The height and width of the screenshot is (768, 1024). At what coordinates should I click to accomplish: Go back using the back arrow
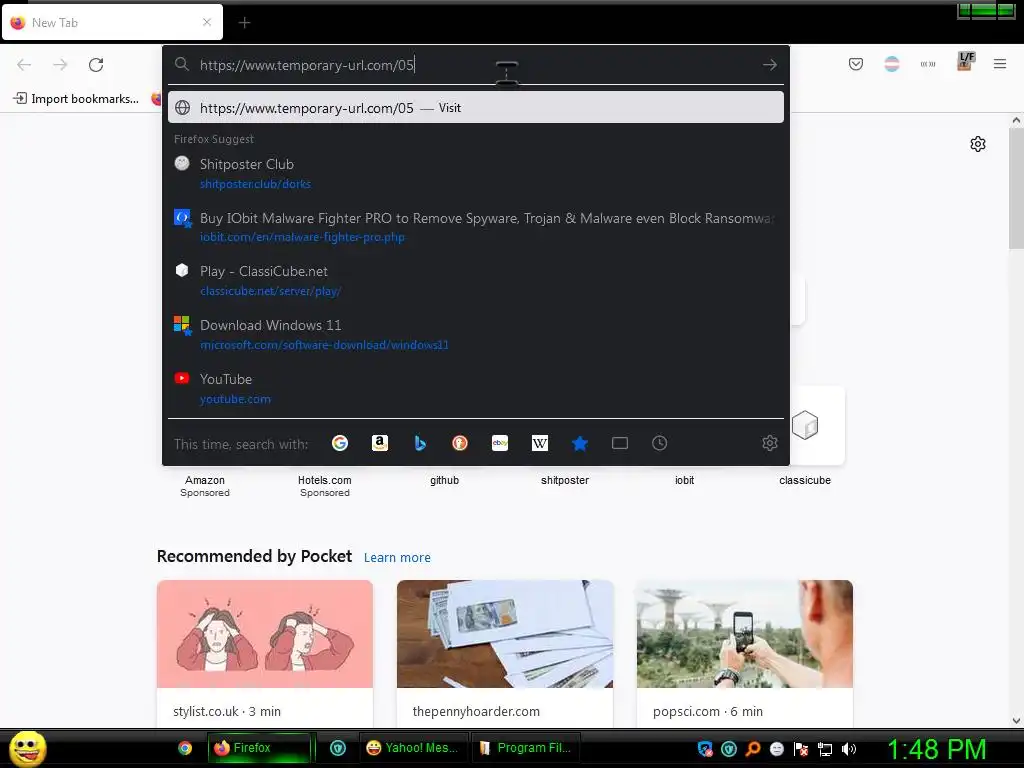pyautogui.click(x=24, y=65)
